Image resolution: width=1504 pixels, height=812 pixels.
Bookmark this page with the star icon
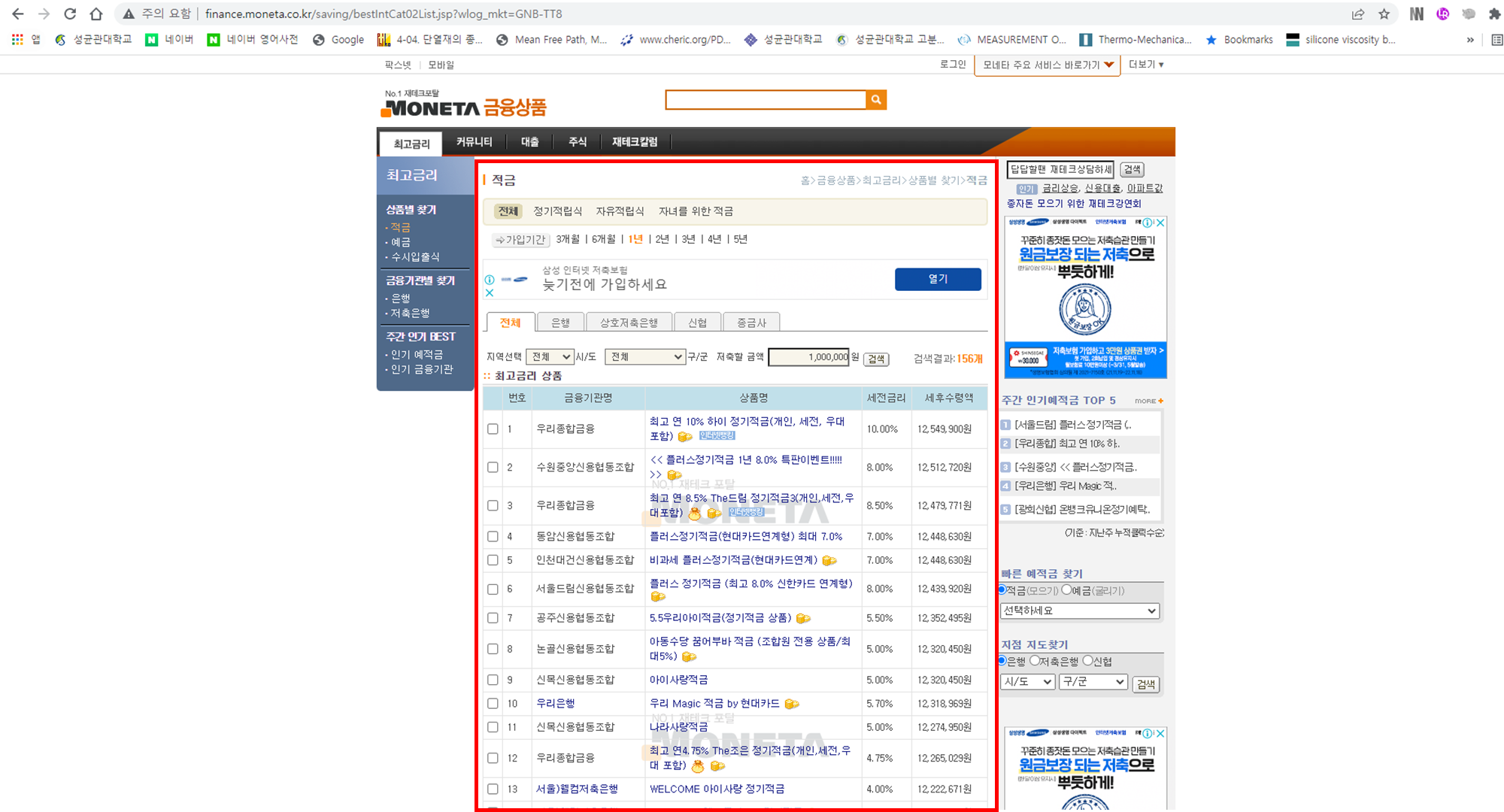pyautogui.click(x=1384, y=14)
